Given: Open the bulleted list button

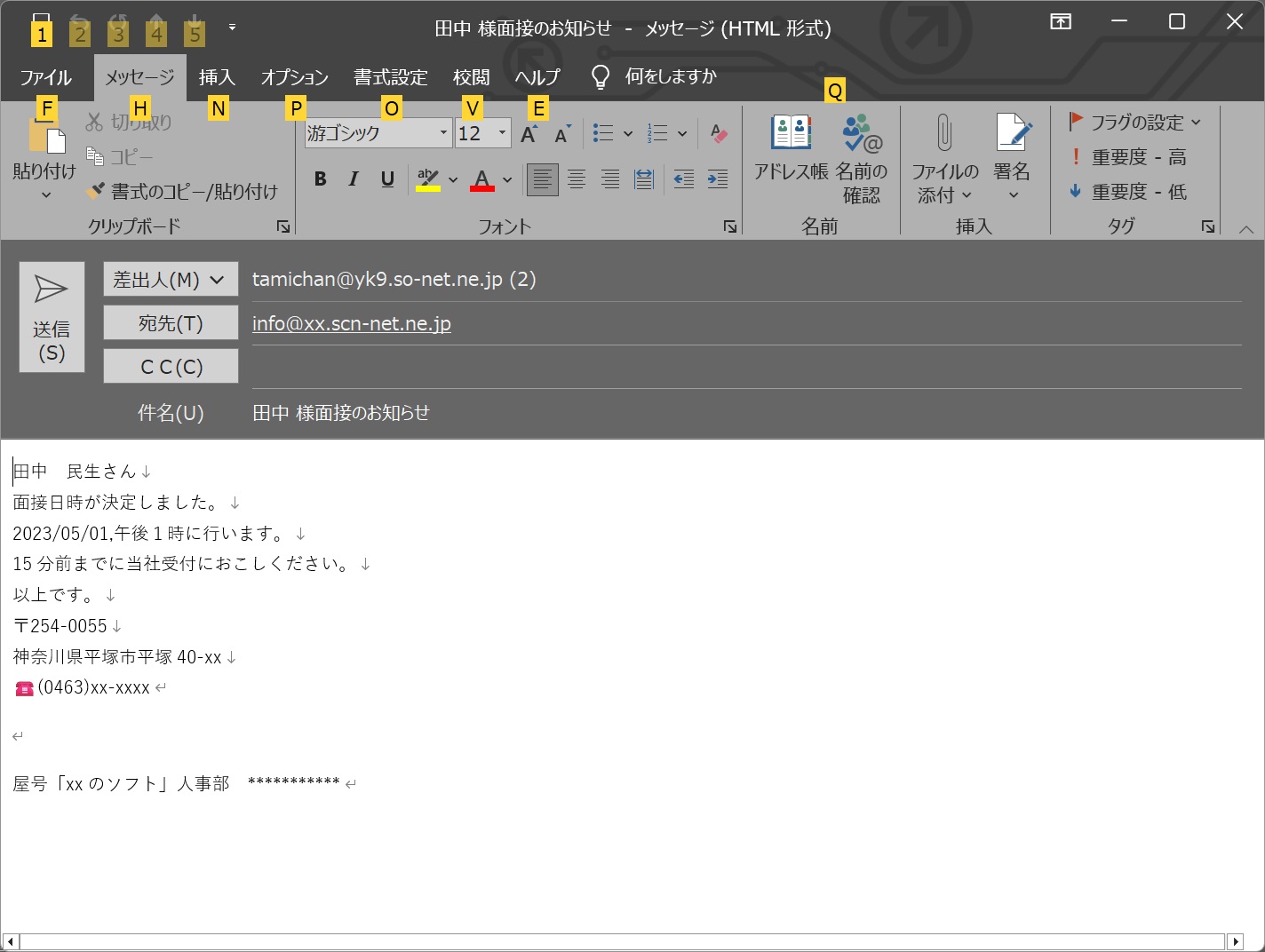Looking at the screenshot, I should tap(603, 133).
